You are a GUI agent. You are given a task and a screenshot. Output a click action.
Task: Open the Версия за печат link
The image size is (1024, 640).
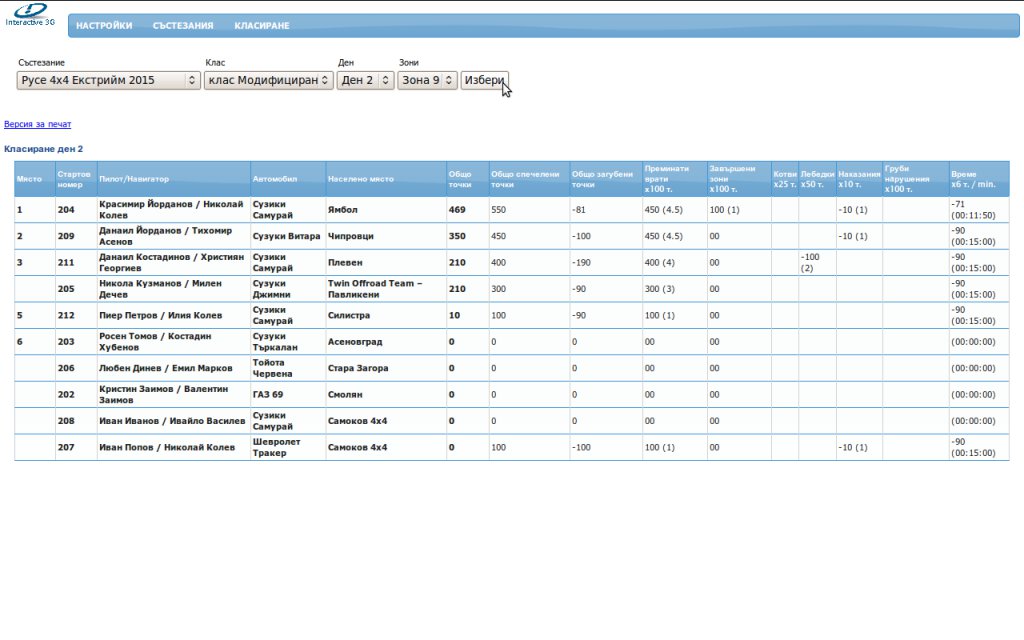38,125
